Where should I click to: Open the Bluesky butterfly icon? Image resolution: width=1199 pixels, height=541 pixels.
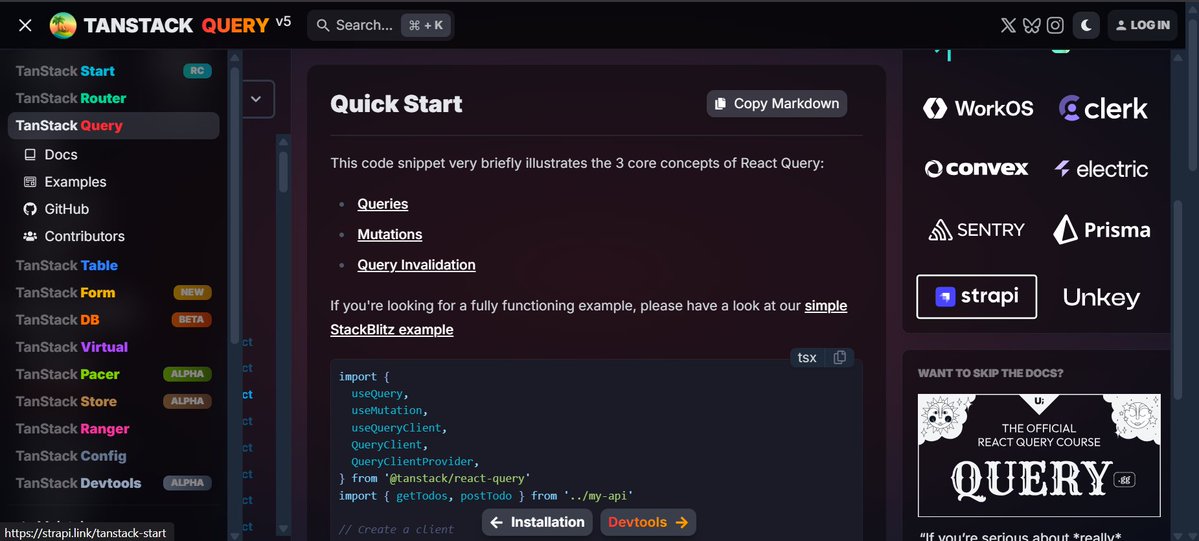tap(1032, 25)
